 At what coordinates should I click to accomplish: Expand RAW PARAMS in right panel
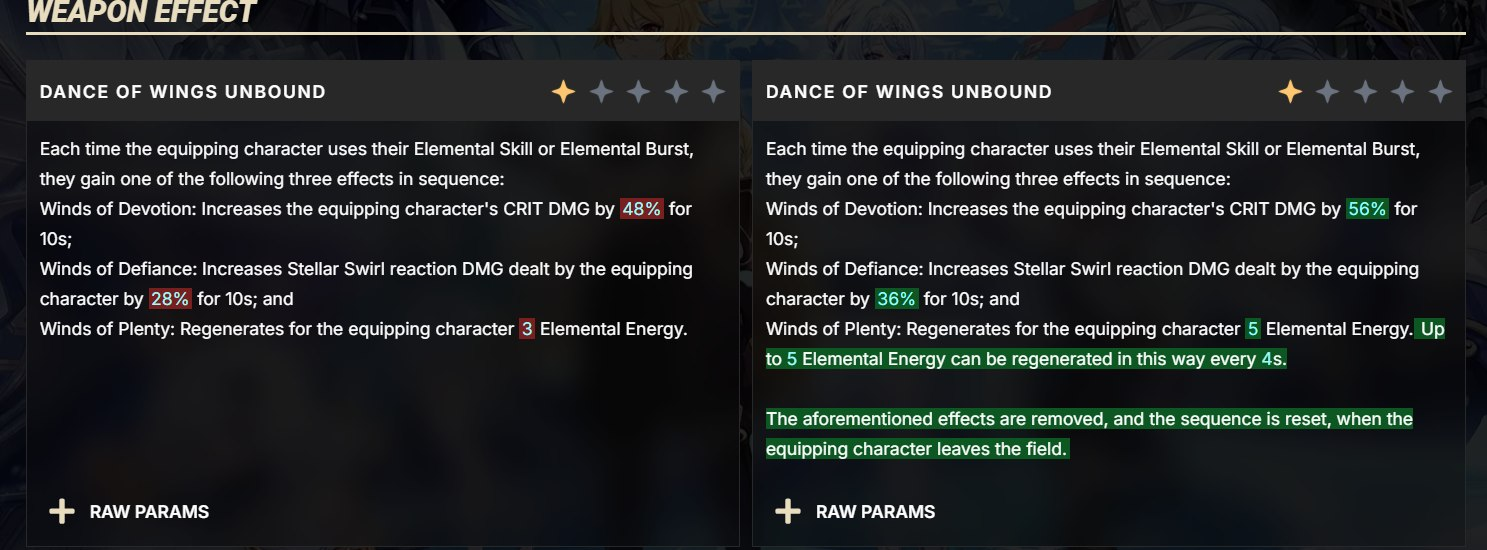[855, 512]
